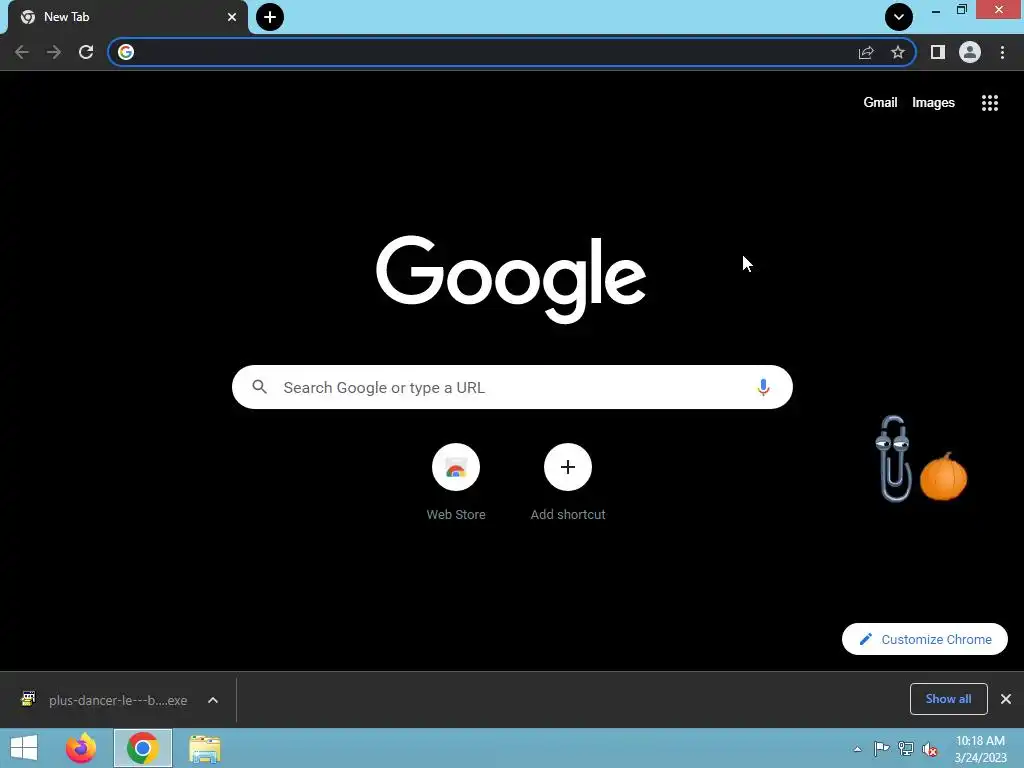Open the Windows Start menu
Viewport: 1024px width, 768px height.
pos(24,748)
